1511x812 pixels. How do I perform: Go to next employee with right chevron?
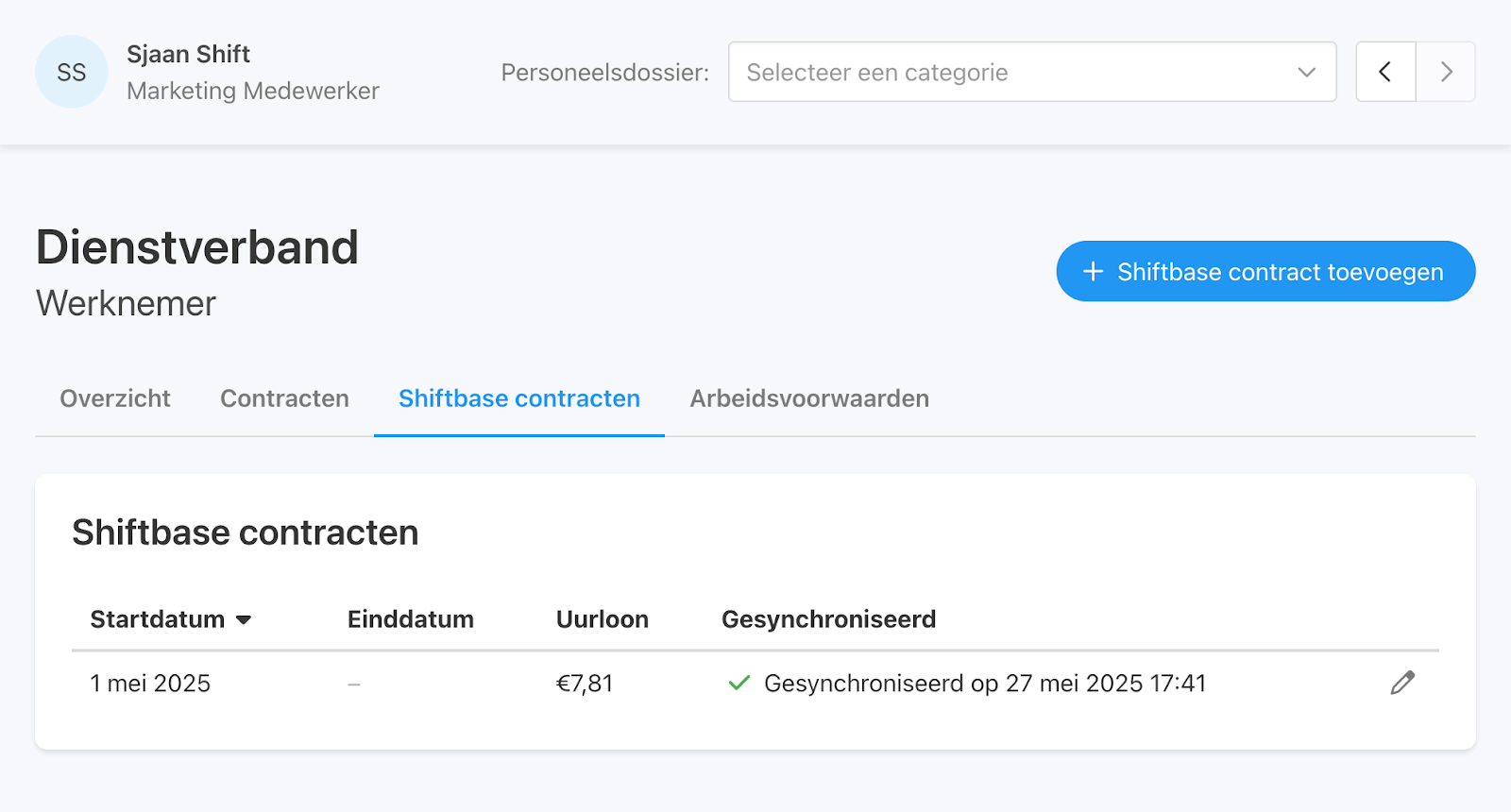[x=1446, y=72]
